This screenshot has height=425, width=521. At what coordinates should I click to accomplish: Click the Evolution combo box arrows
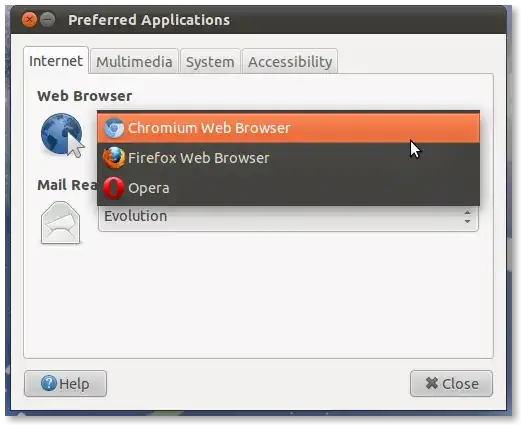(467, 217)
